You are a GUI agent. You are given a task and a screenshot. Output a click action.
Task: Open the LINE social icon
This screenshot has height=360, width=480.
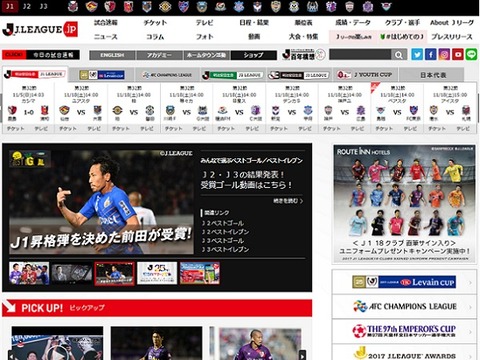pyautogui.click(x=471, y=54)
